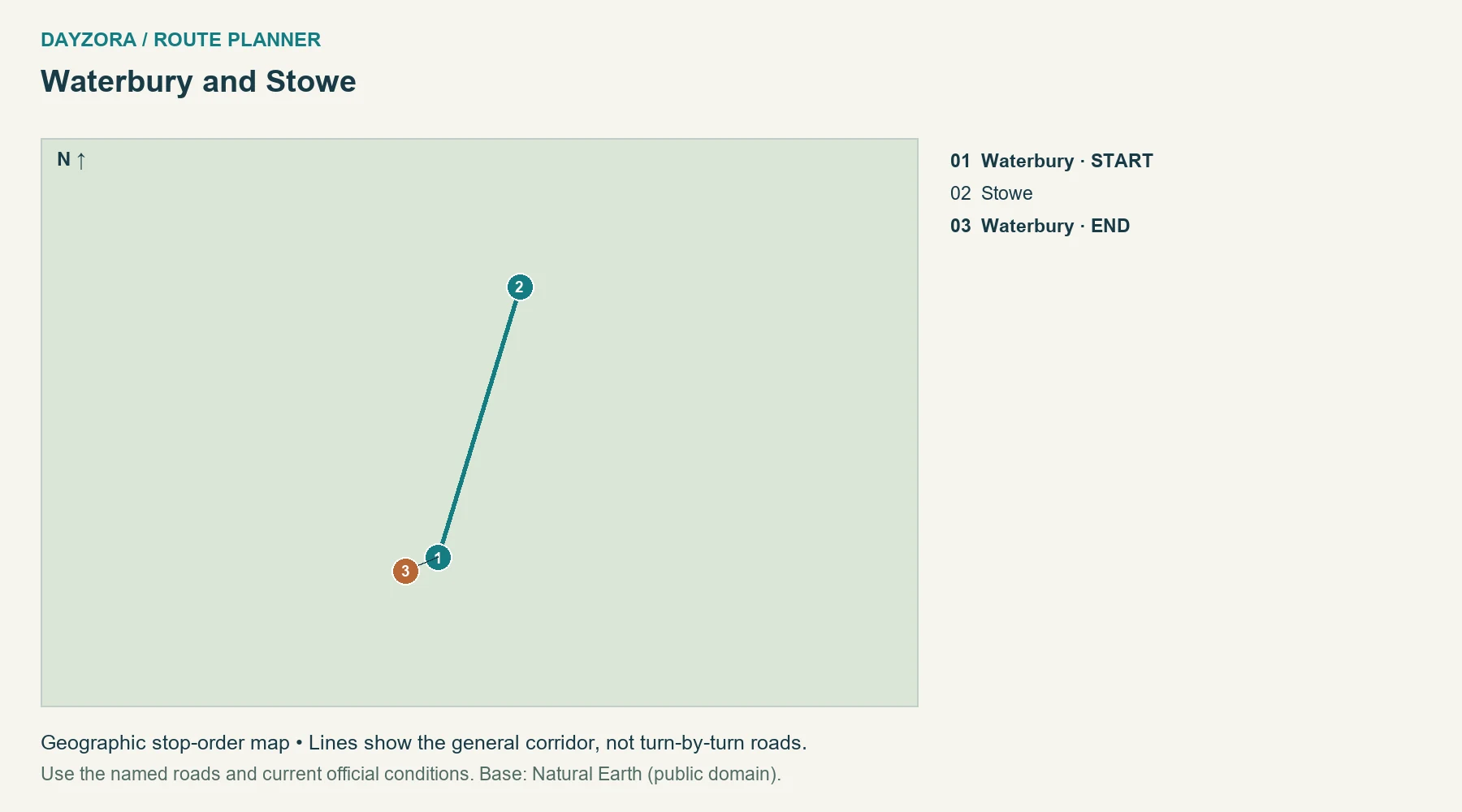Select the thin connector between markers 3 and 1
This screenshot has height=812, width=1462.
pyautogui.click(x=422, y=564)
